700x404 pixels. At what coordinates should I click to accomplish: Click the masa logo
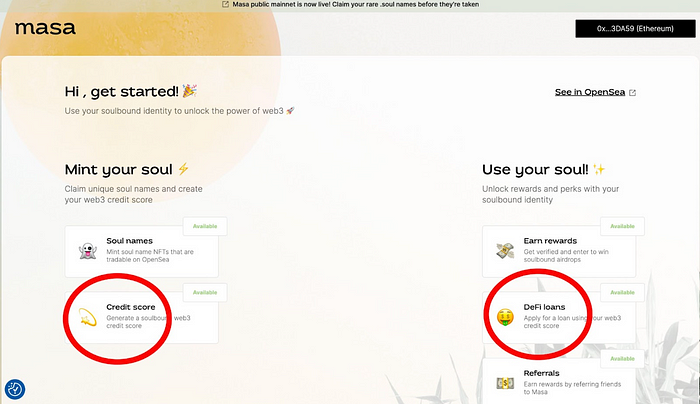point(45,29)
